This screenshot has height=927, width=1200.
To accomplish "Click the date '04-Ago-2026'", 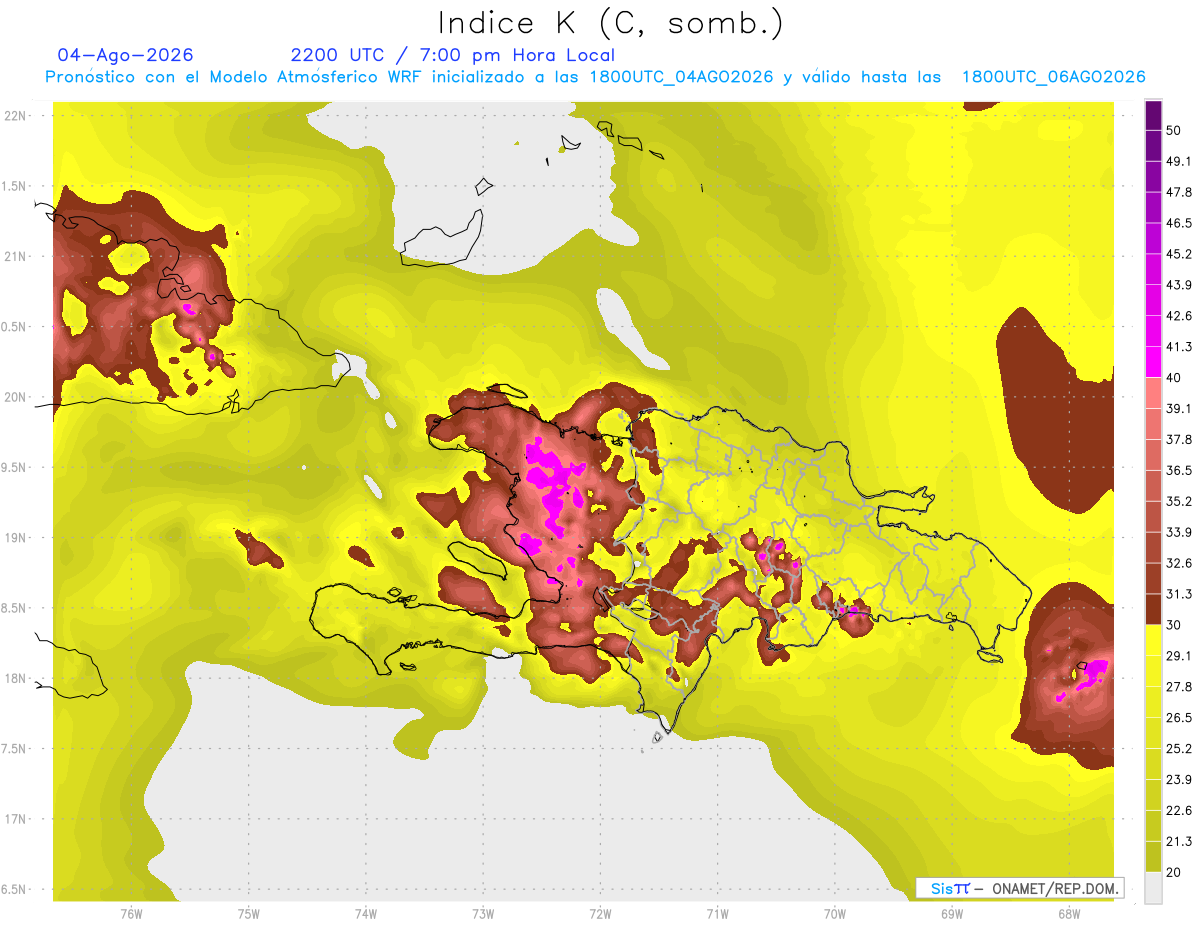I will click(125, 55).
